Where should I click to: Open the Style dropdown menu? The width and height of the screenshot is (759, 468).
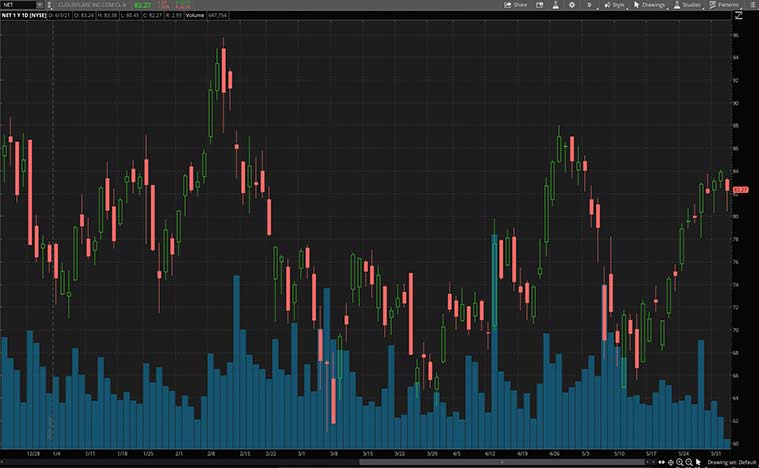click(615, 5)
